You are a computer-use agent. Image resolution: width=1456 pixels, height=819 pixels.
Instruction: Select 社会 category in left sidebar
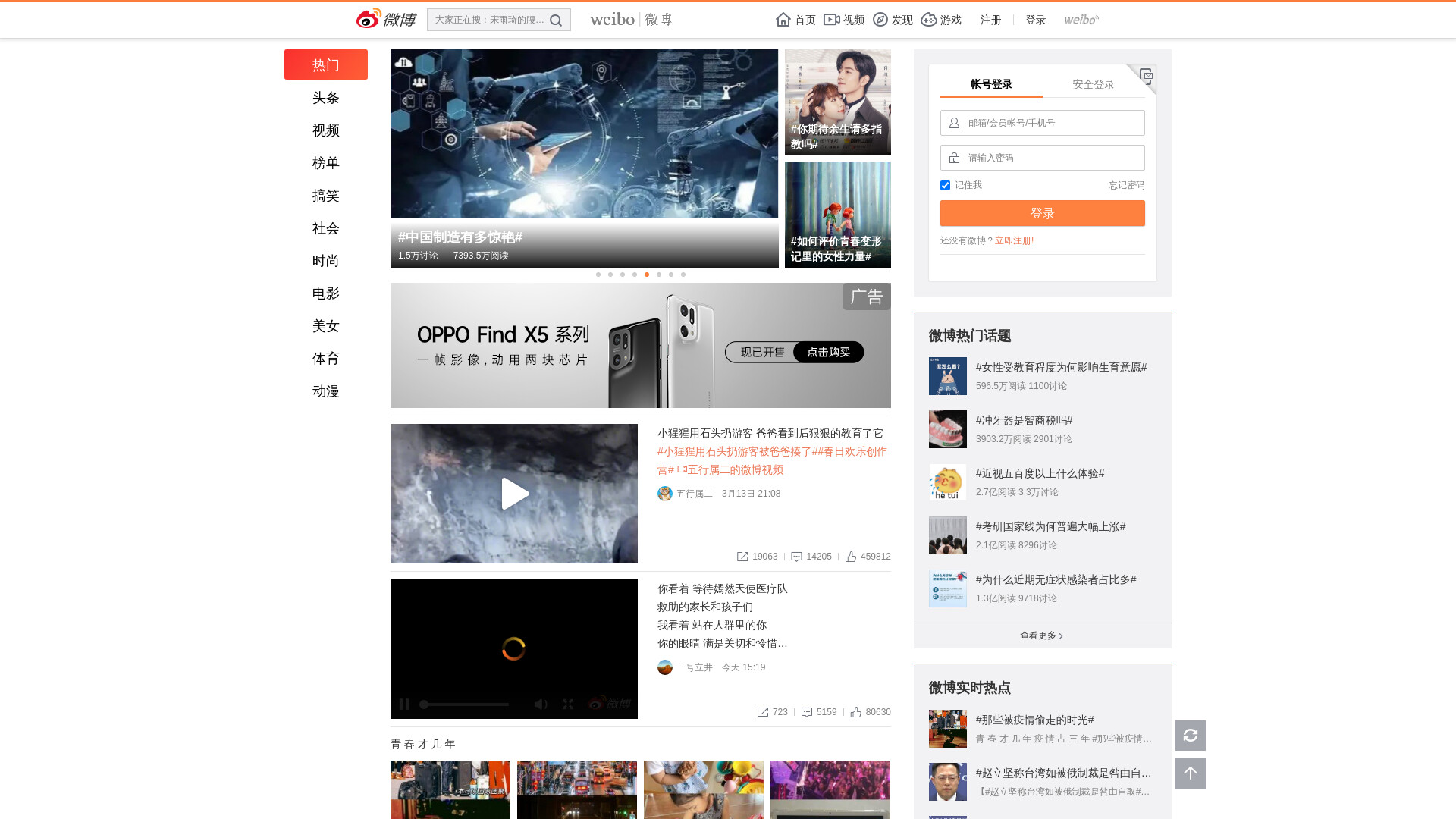326,228
